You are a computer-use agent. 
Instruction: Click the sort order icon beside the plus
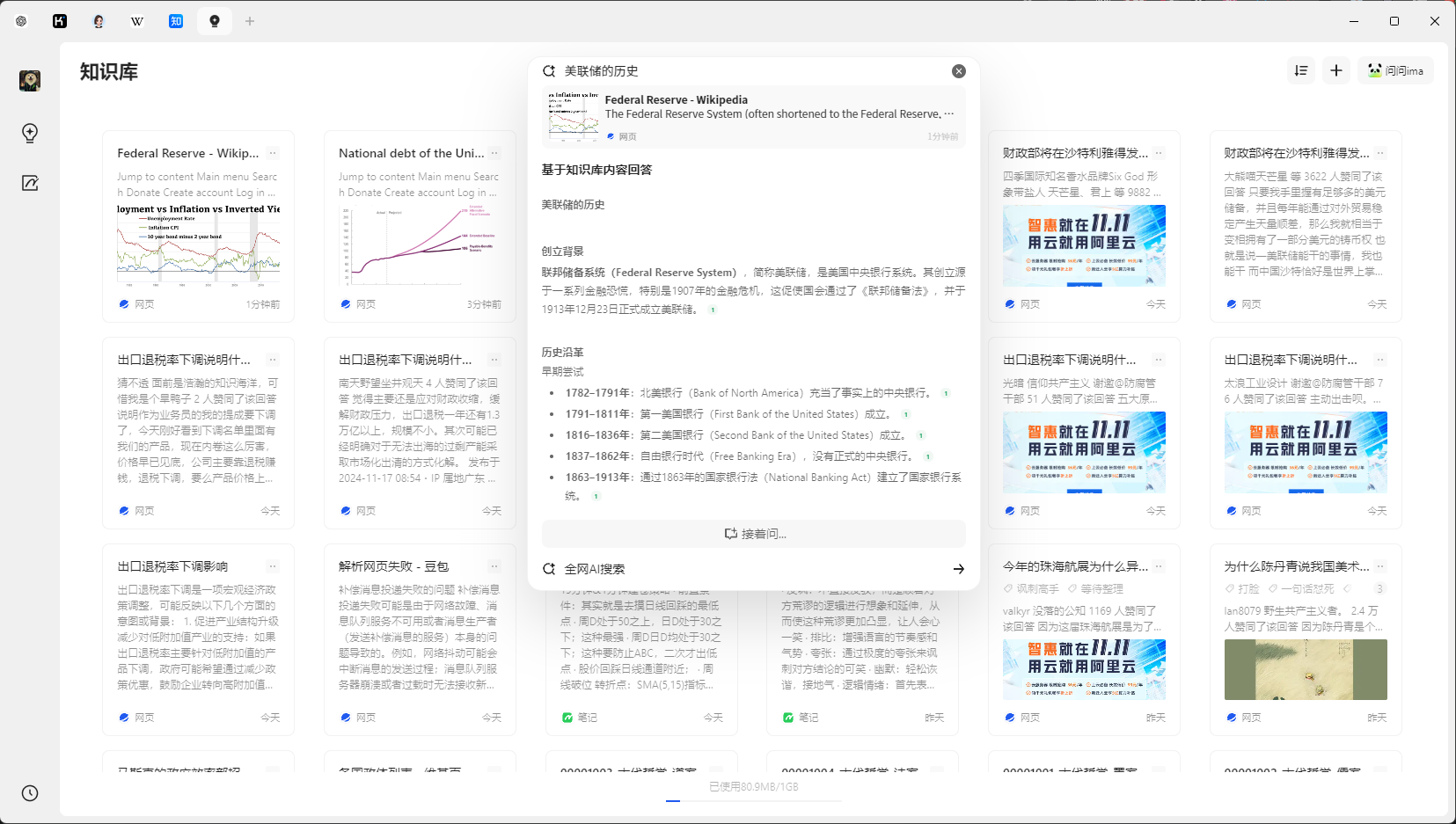pos(1301,70)
